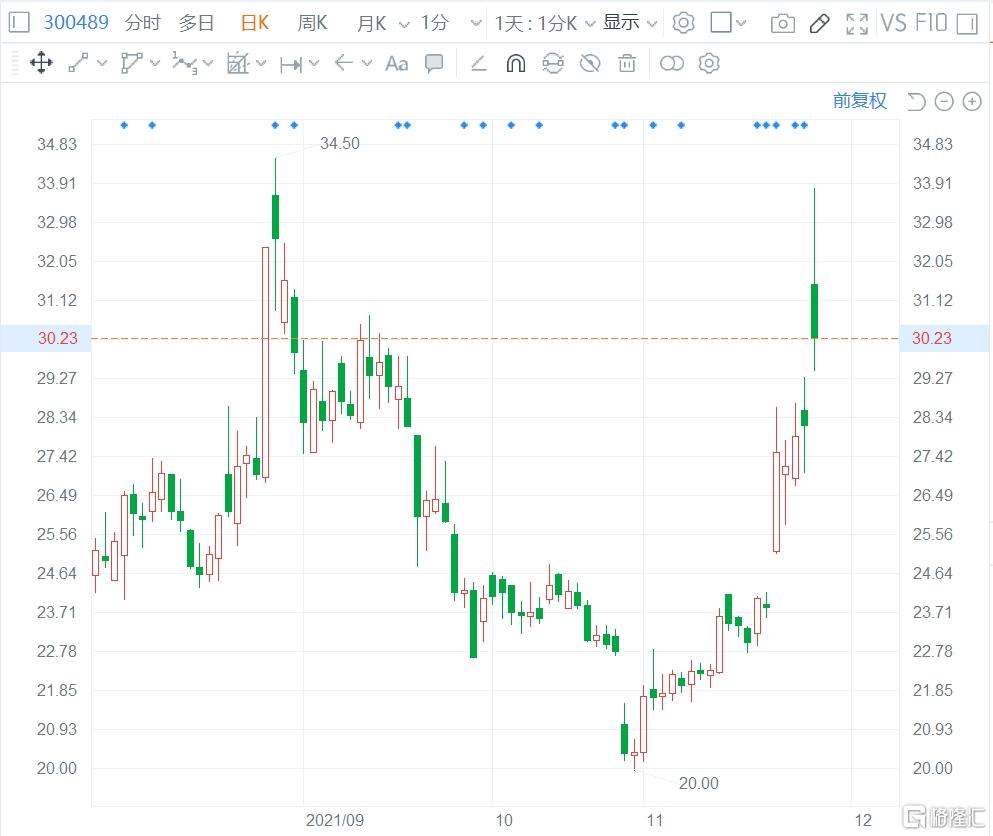The width and height of the screenshot is (993, 836).
Task: Open the 显示 display dropdown
Action: [630, 23]
